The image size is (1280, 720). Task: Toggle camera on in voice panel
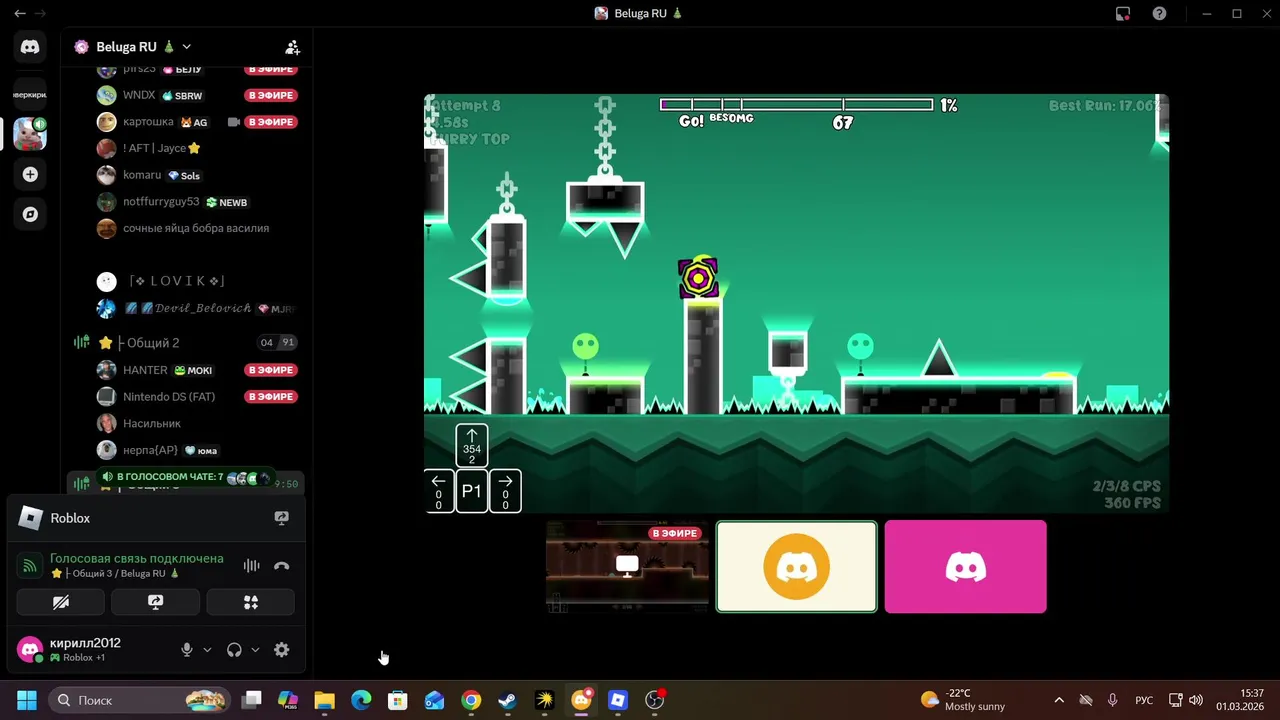pos(61,602)
